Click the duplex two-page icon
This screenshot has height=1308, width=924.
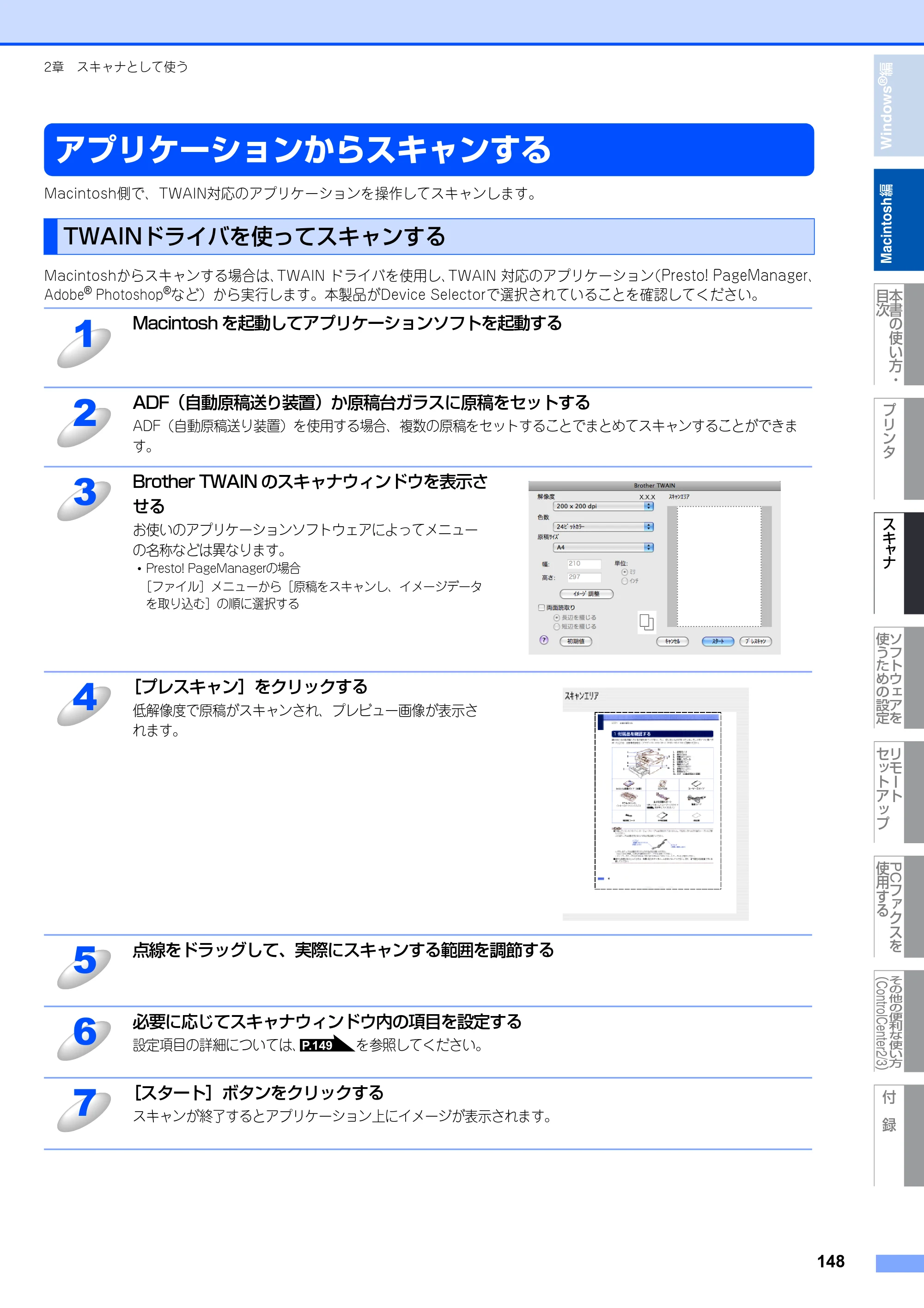[x=646, y=622]
